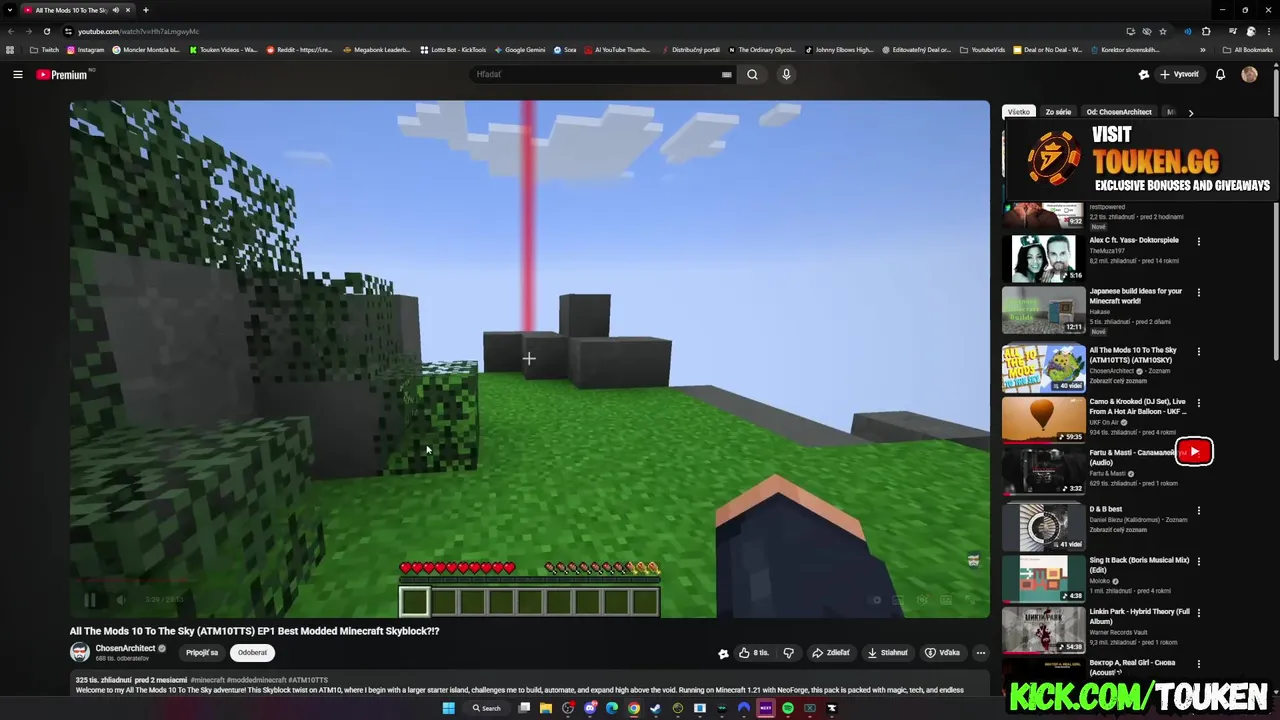Open the Windows Start menu
The width and height of the screenshot is (1280, 720).
(x=448, y=708)
